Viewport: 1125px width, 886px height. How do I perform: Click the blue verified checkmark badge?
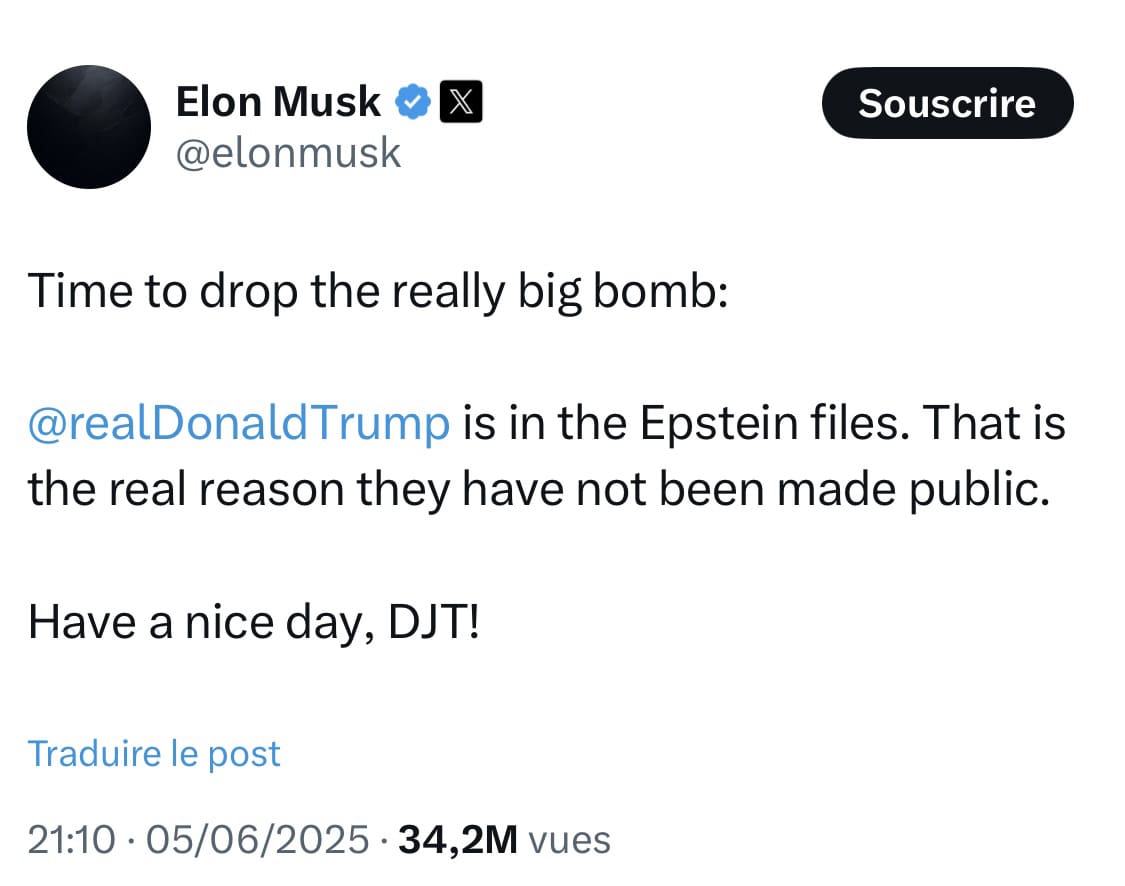(x=413, y=102)
